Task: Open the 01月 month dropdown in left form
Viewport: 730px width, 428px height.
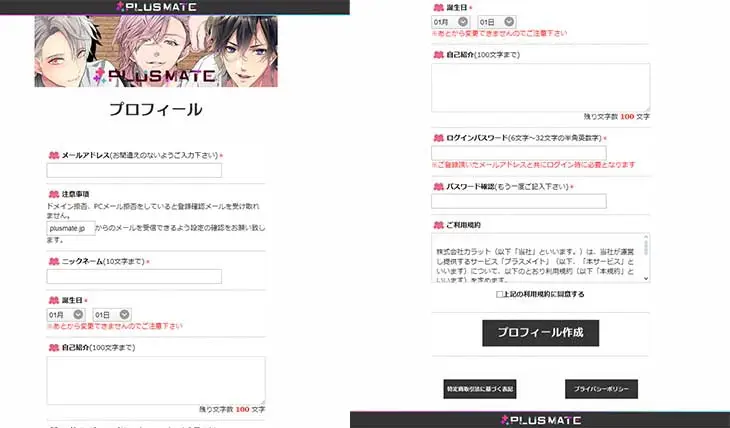Action: (66, 315)
